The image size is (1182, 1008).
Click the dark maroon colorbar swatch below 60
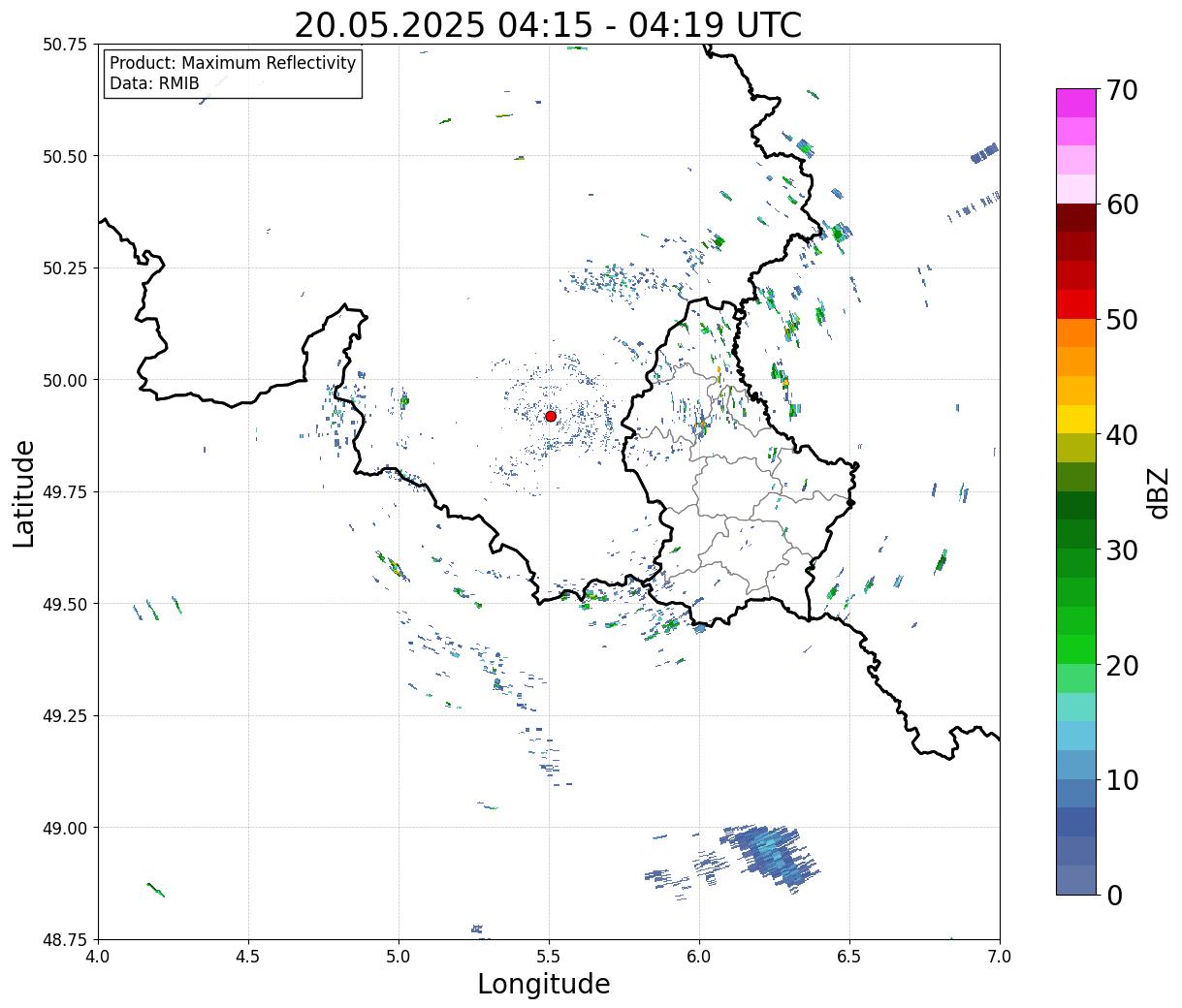pos(1076,217)
